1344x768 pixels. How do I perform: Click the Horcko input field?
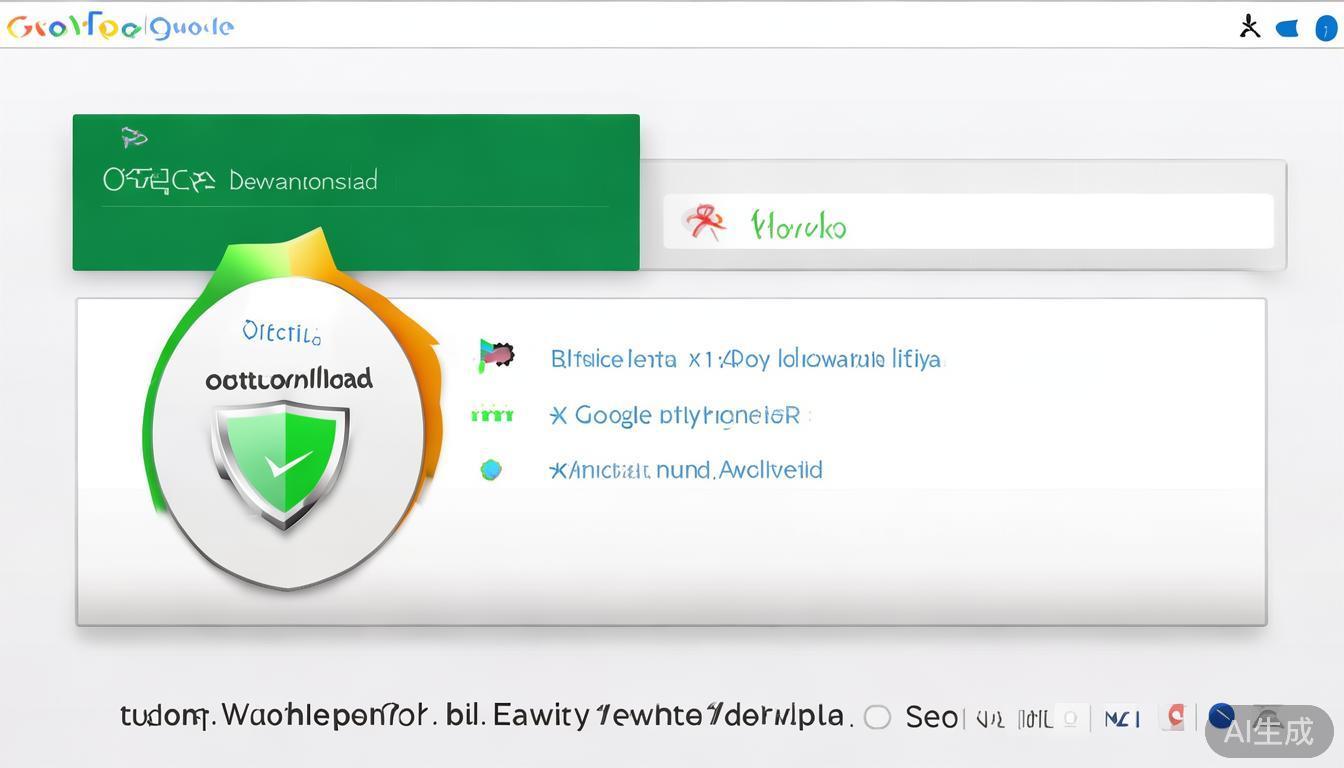968,222
